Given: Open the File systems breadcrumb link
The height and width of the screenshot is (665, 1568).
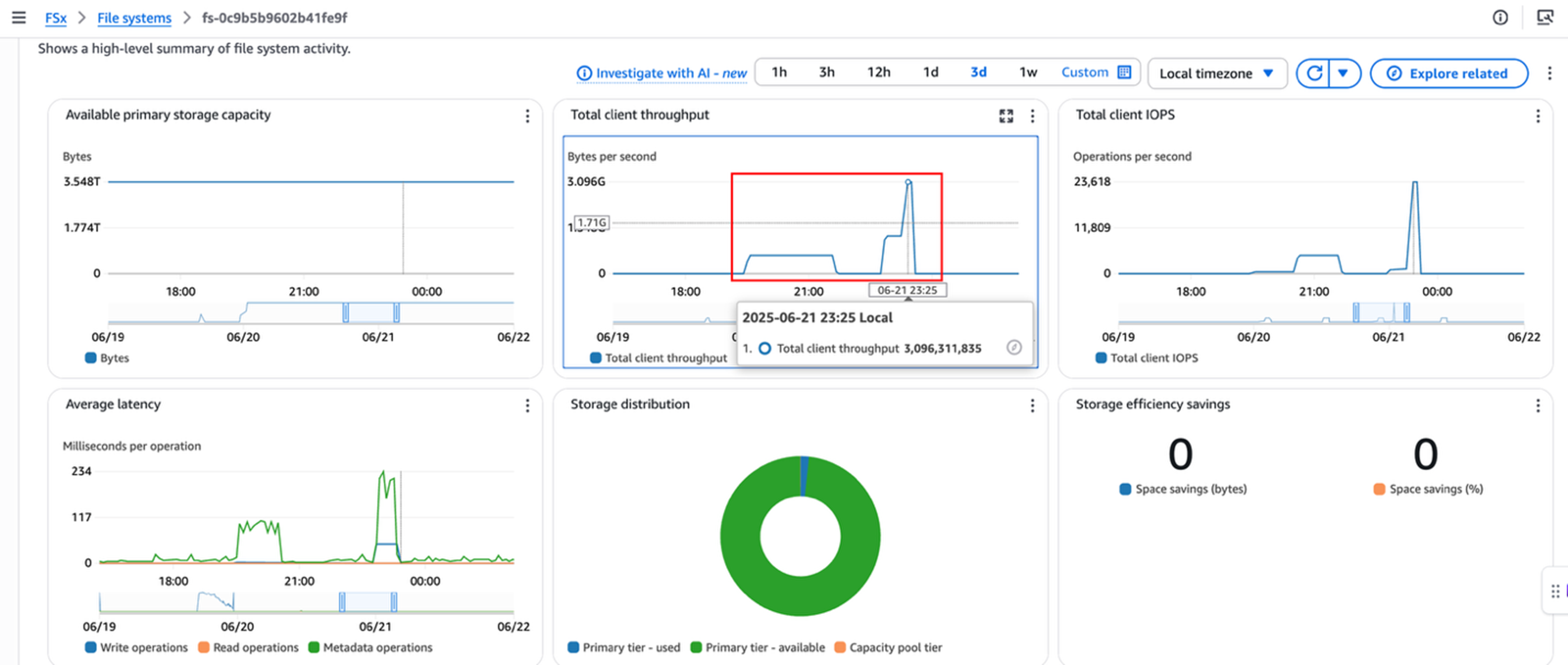Looking at the screenshot, I should (x=134, y=17).
